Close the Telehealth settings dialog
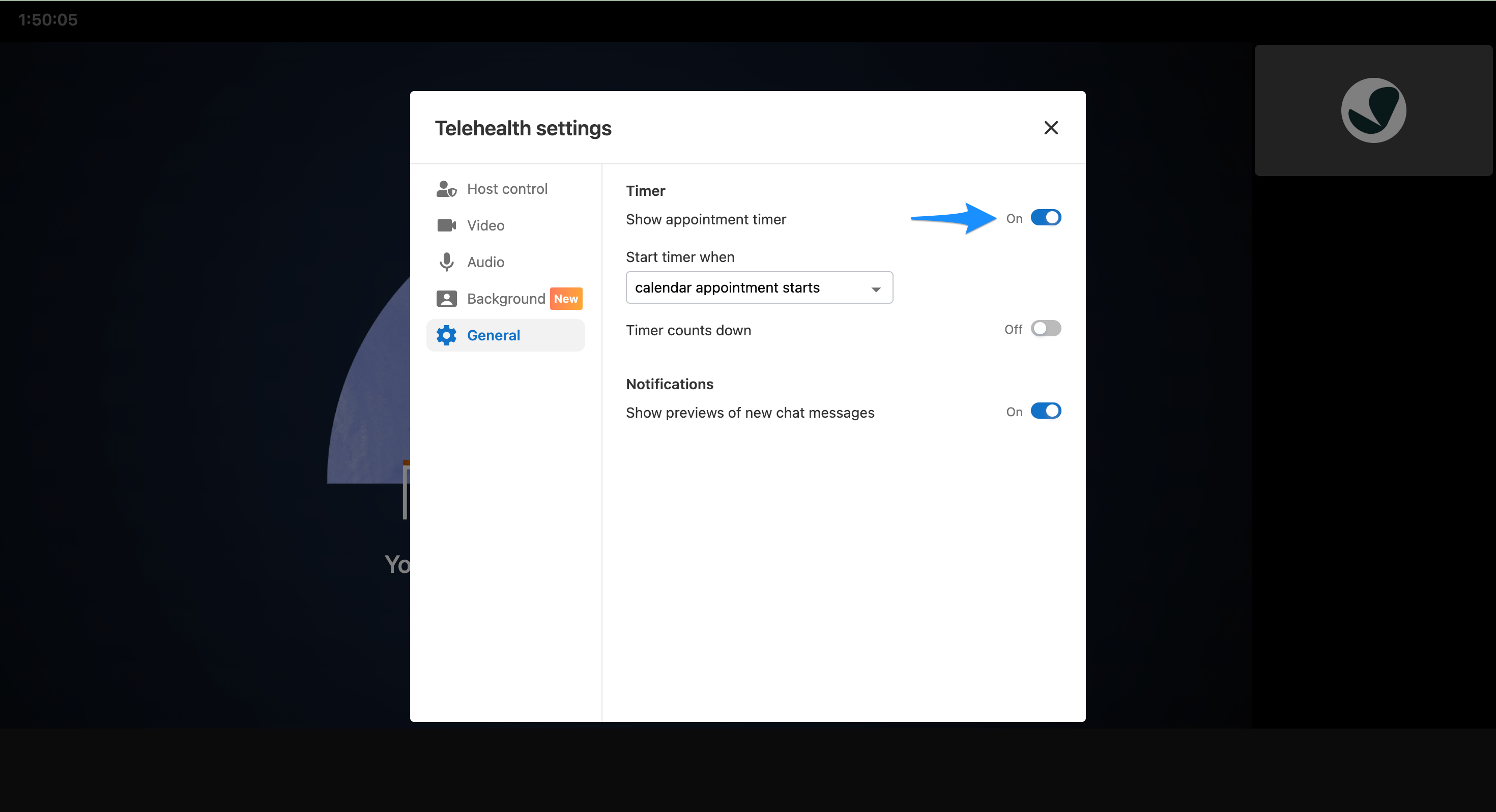 coord(1051,128)
